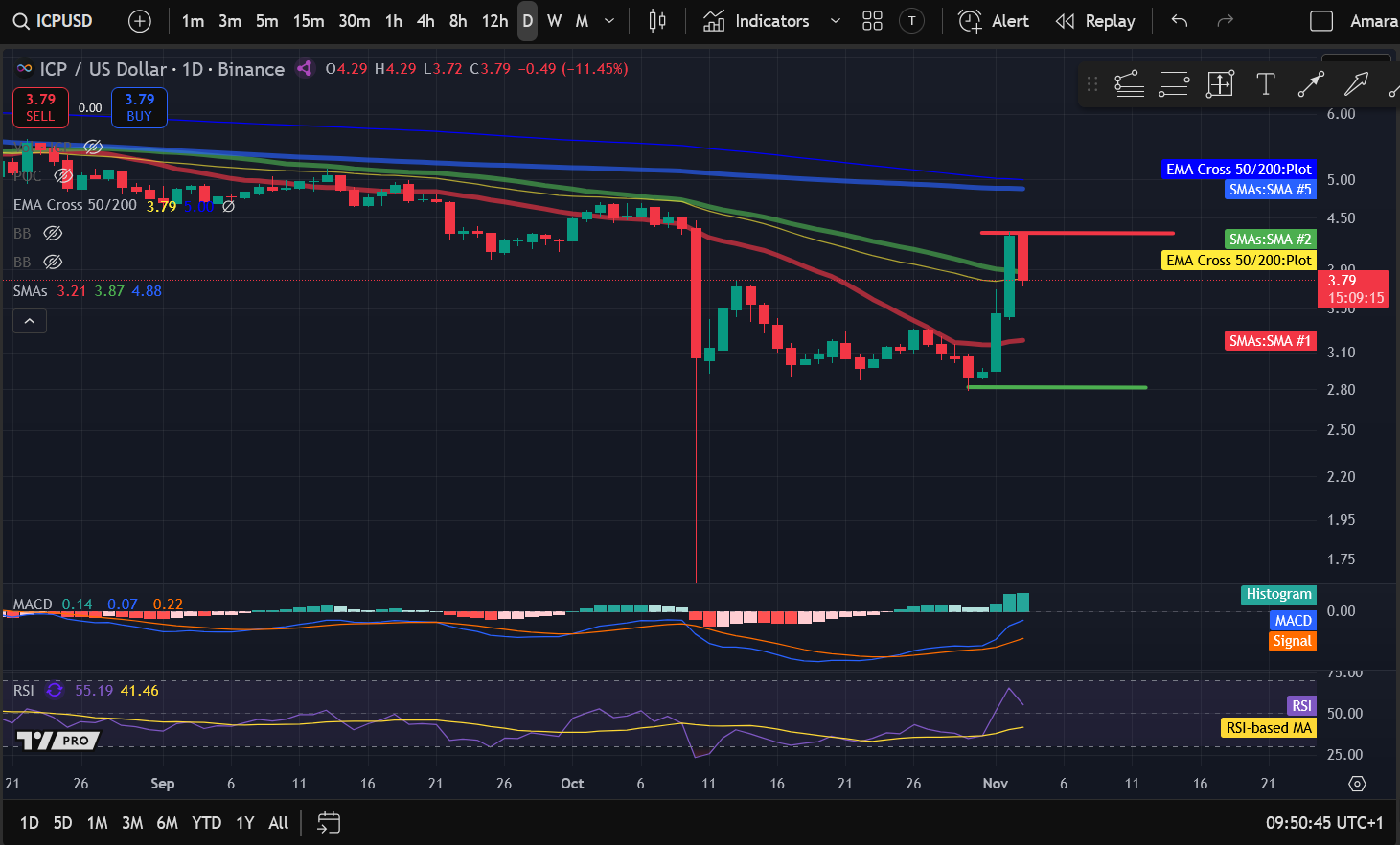Click the purple share-nodes icon beside Binance
This screenshot has width=1400, height=845.
click(305, 68)
